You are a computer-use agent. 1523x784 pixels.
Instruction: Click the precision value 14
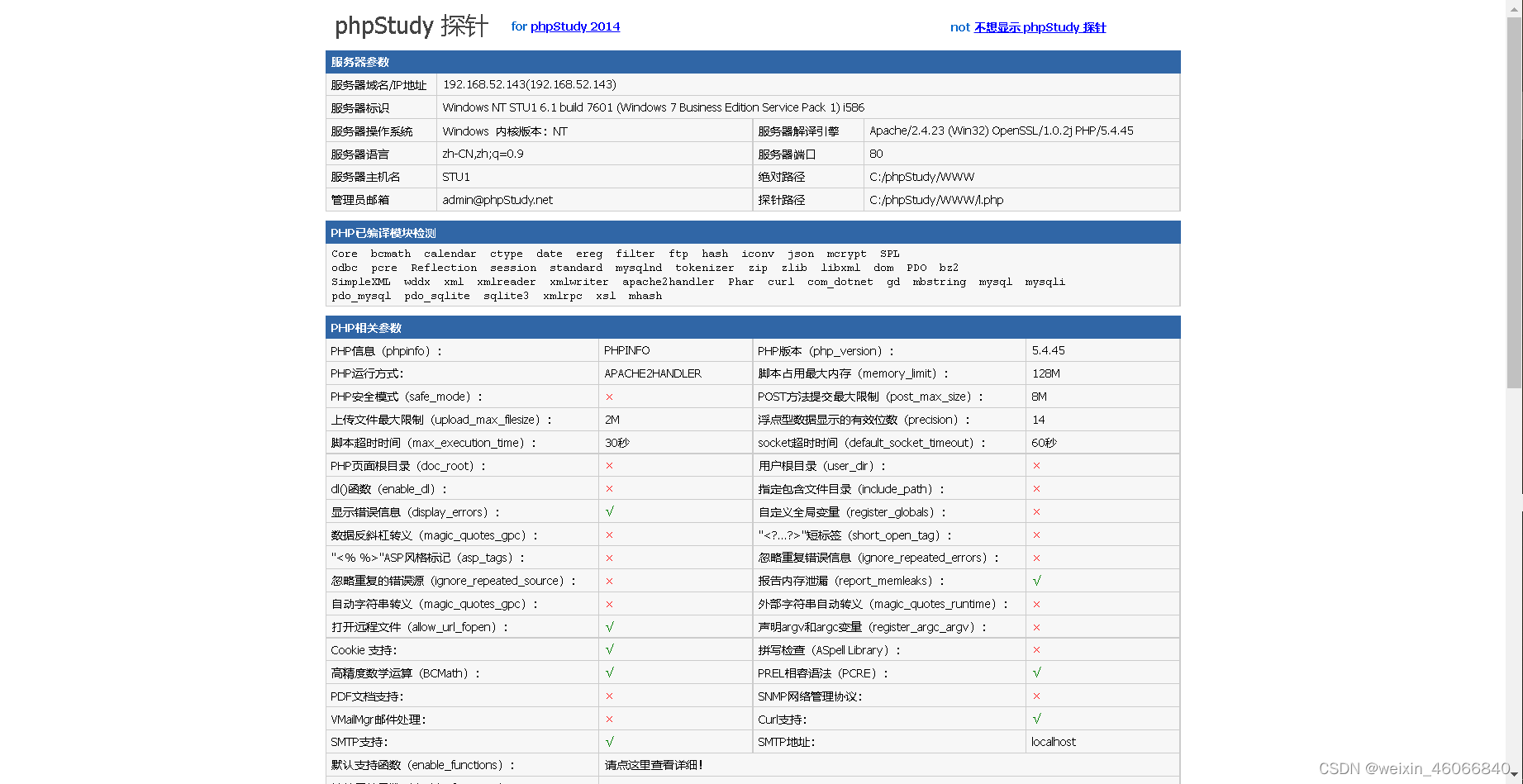coord(1038,420)
